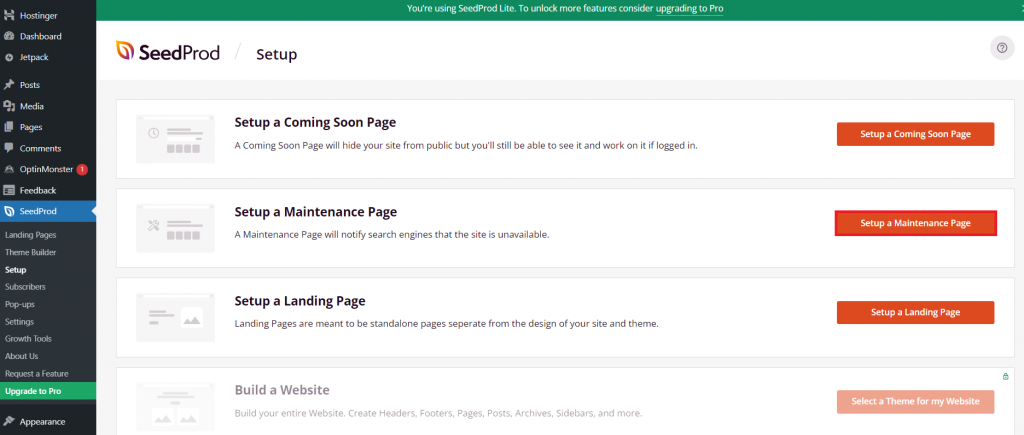Click the upgrading to Pro link
Viewport: 1024px width, 435px height.
tap(689, 8)
